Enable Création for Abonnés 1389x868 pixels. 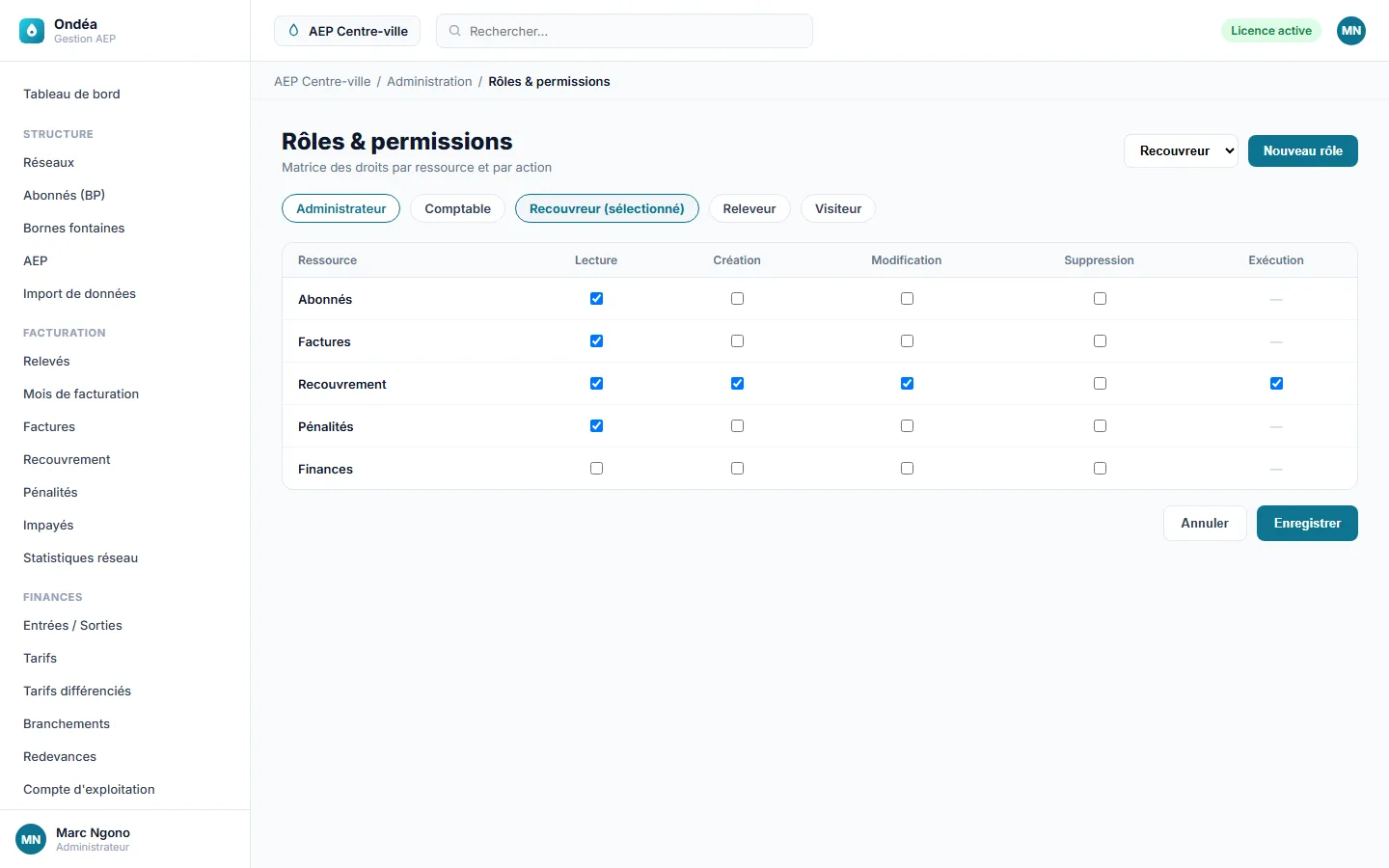click(x=737, y=299)
